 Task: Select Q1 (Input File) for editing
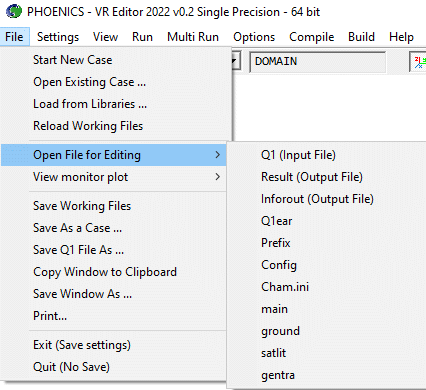pyautogui.click(x=298, y=155)
